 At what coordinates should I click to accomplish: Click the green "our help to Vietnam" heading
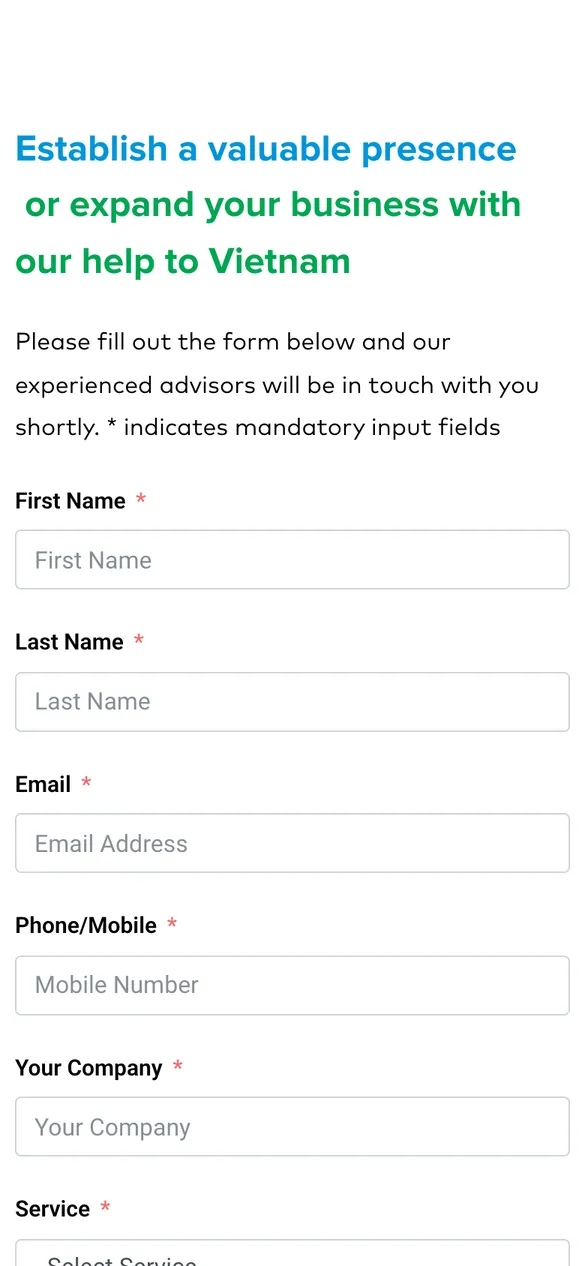(x=183, y=261)
